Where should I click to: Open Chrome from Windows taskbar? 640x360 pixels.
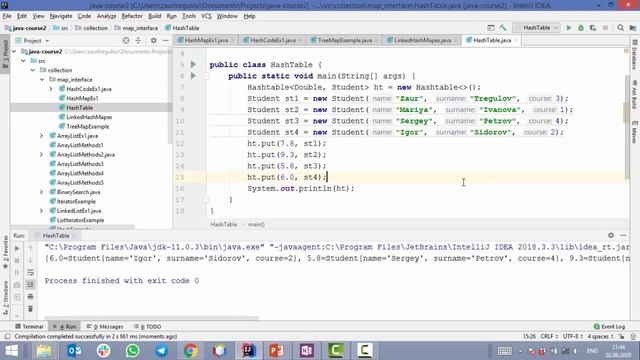[x=190, y=351]
